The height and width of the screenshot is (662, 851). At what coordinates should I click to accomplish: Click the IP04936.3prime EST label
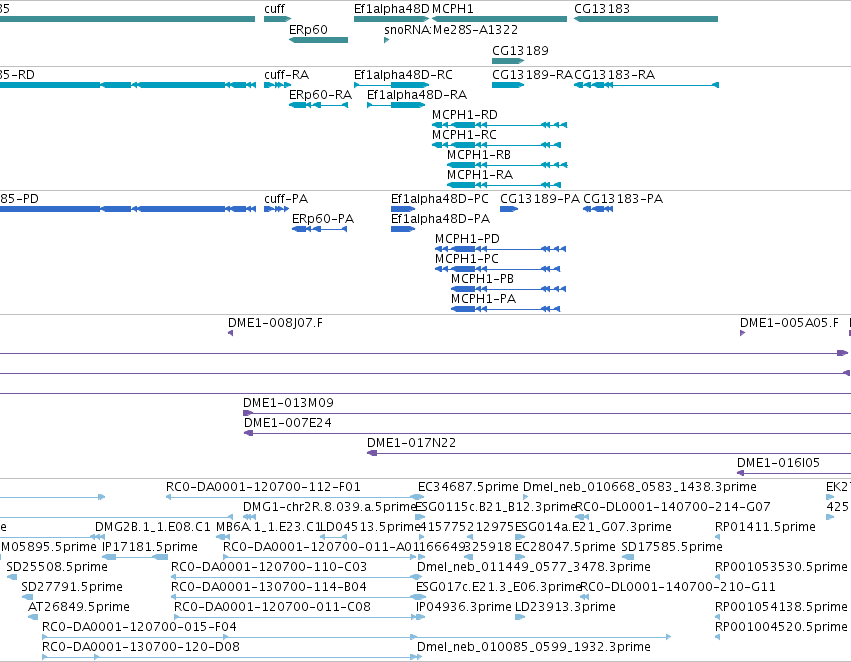point(463,607)
